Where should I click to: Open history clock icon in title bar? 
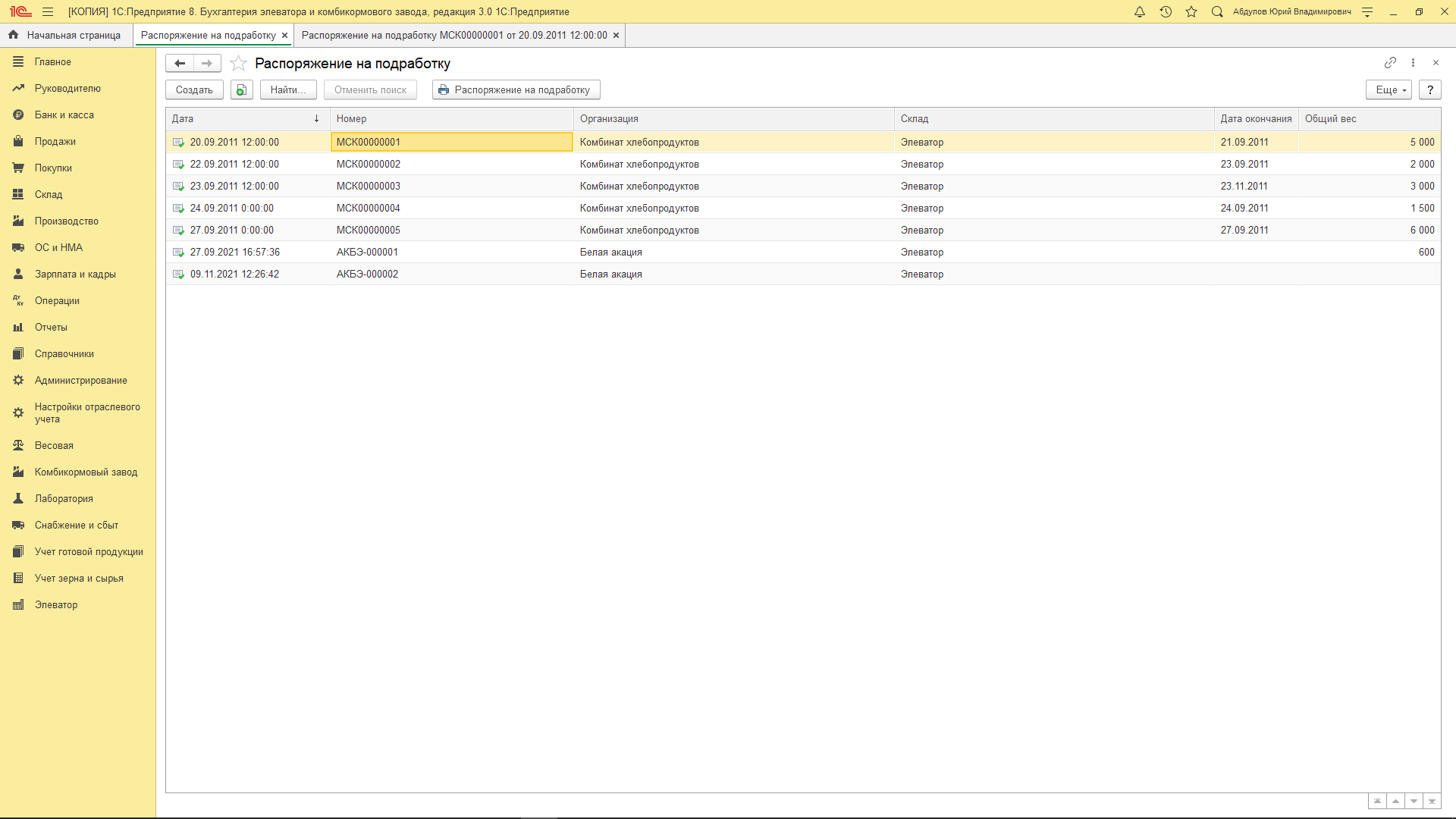coord(1166,12)
